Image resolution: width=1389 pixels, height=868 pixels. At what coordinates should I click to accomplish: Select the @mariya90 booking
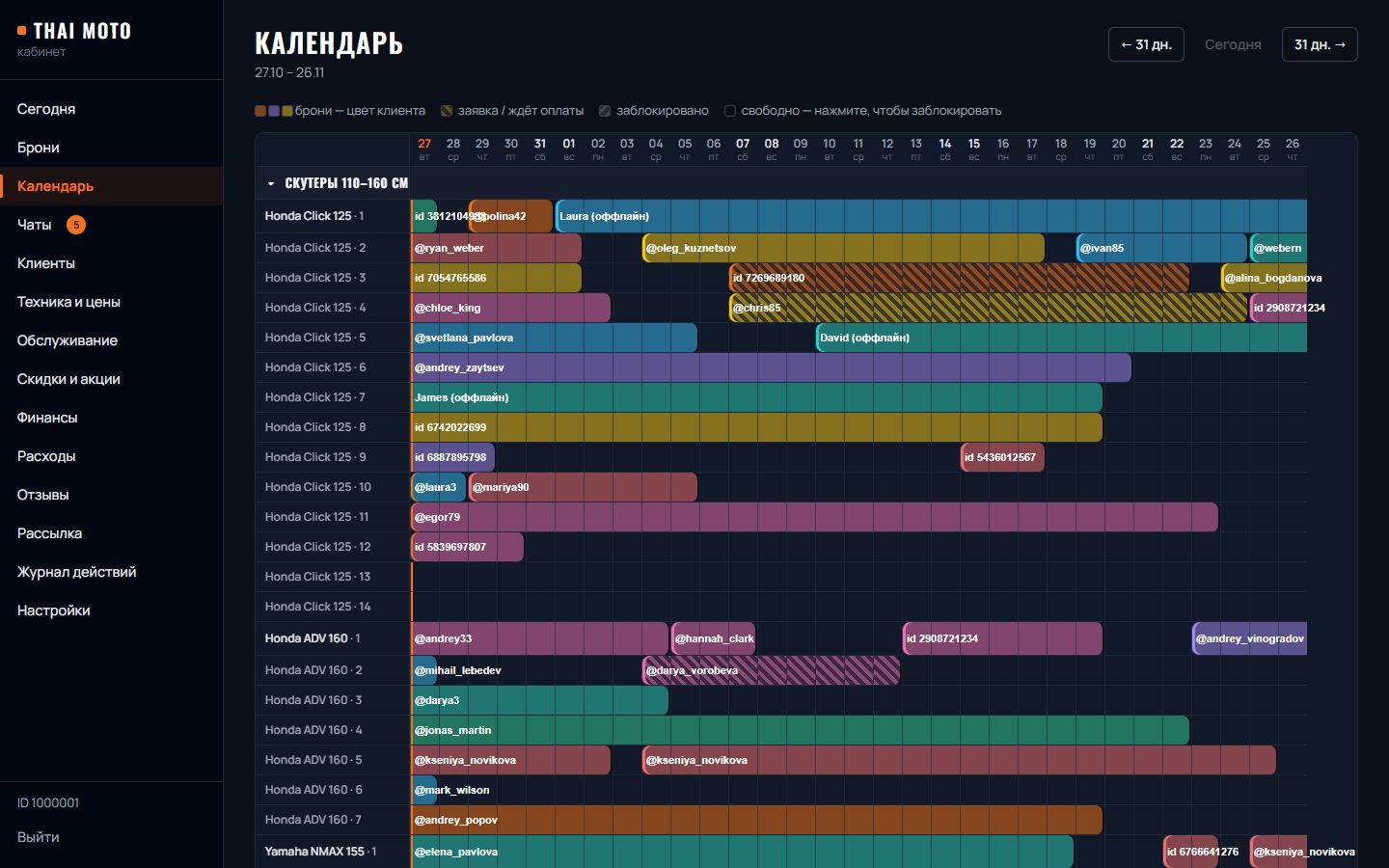click(584, 487)
